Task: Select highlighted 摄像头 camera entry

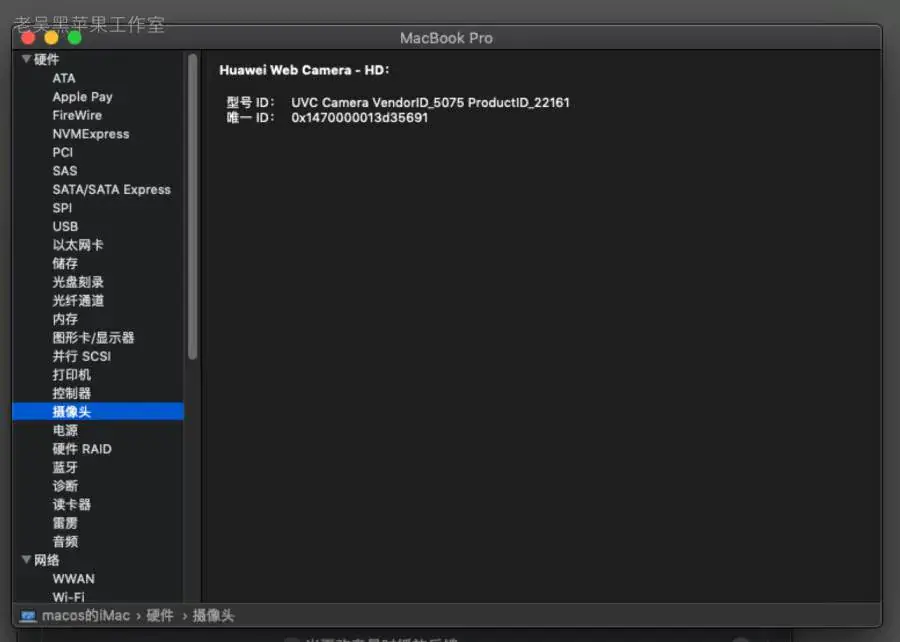Action: [x=98, y=411]
